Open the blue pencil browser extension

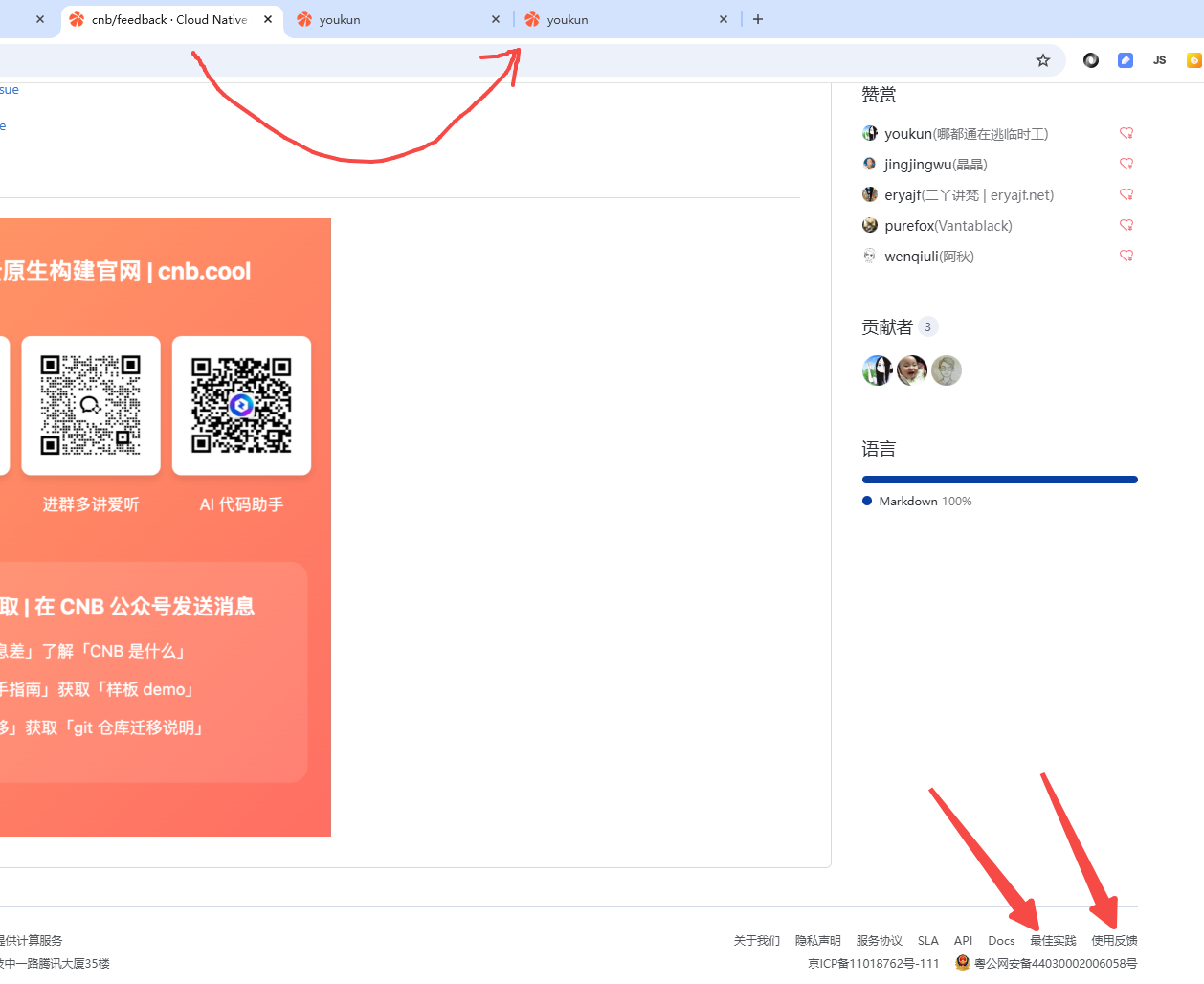(1126, 59)
